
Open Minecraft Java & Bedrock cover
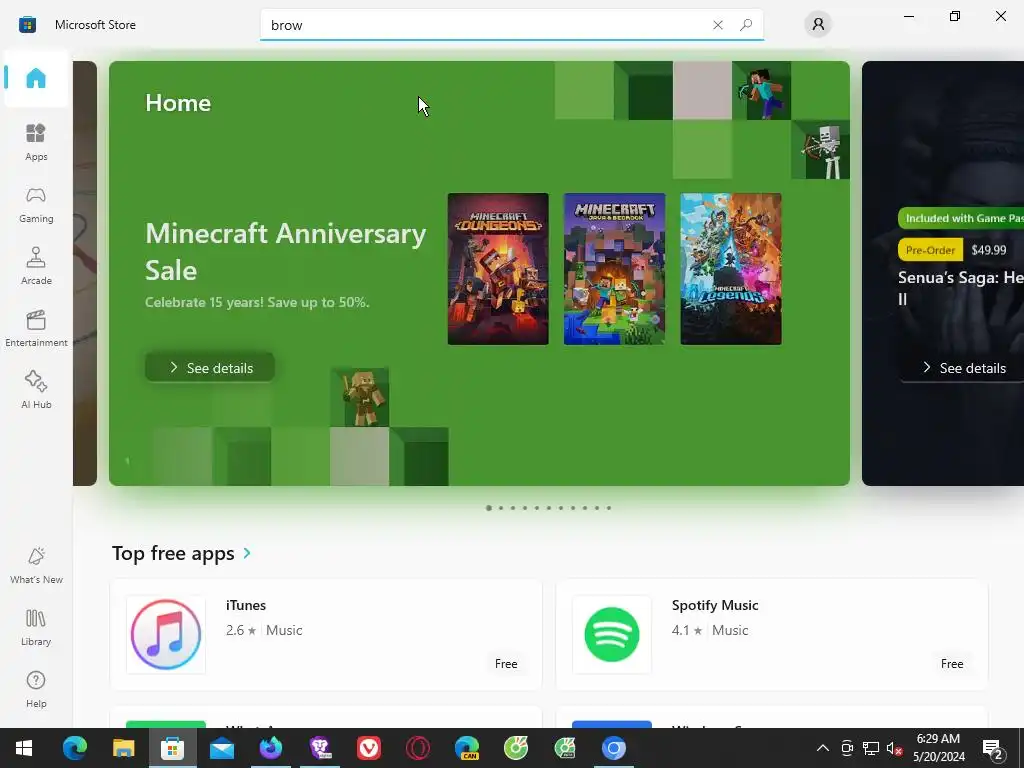[615, 268]
